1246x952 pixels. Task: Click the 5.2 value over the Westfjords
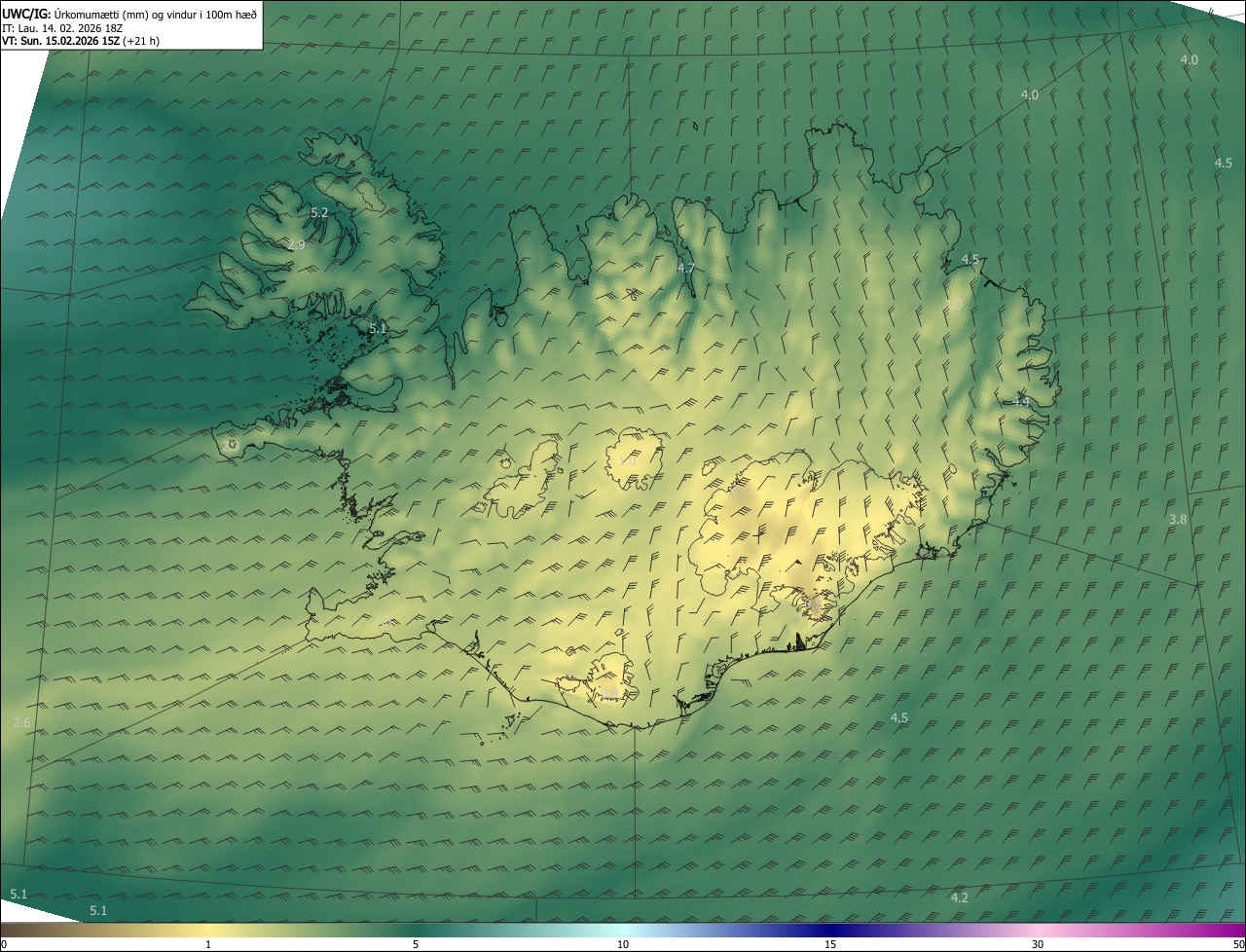click(x=319, y=212)
